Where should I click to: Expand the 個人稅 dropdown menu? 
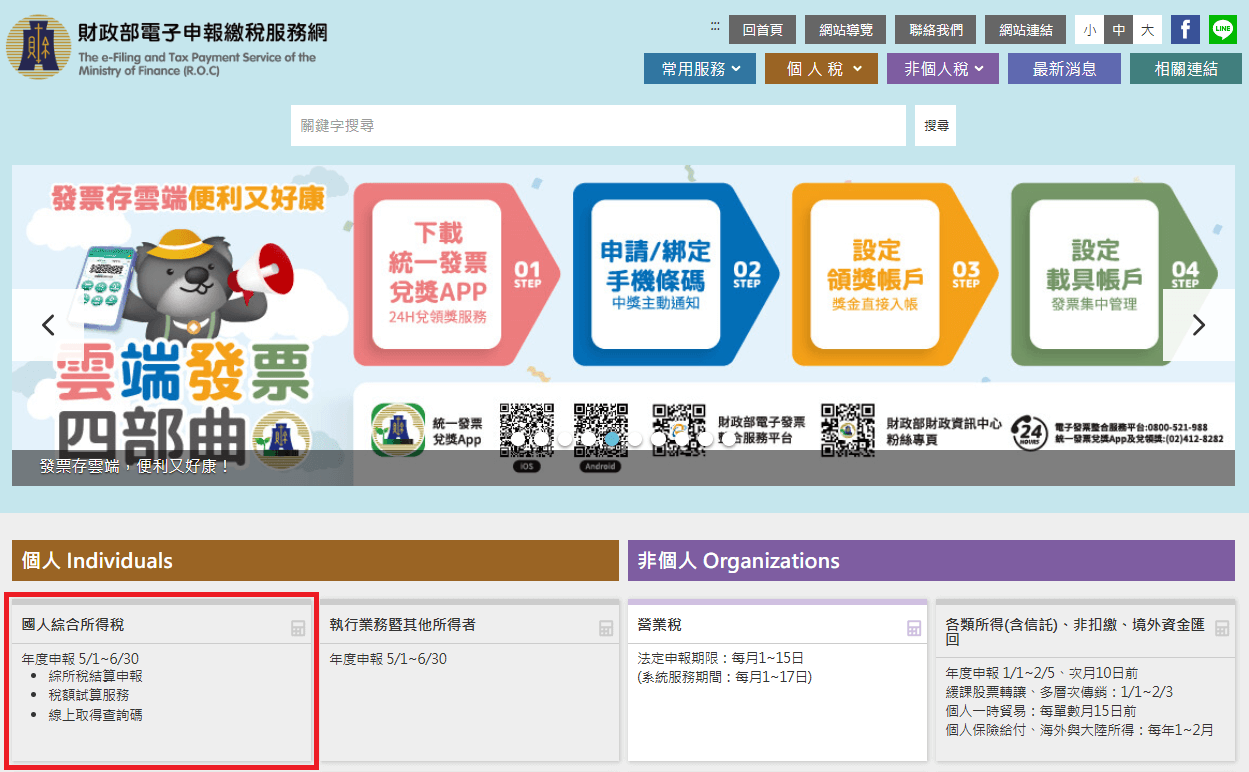(x=821, y=69)
